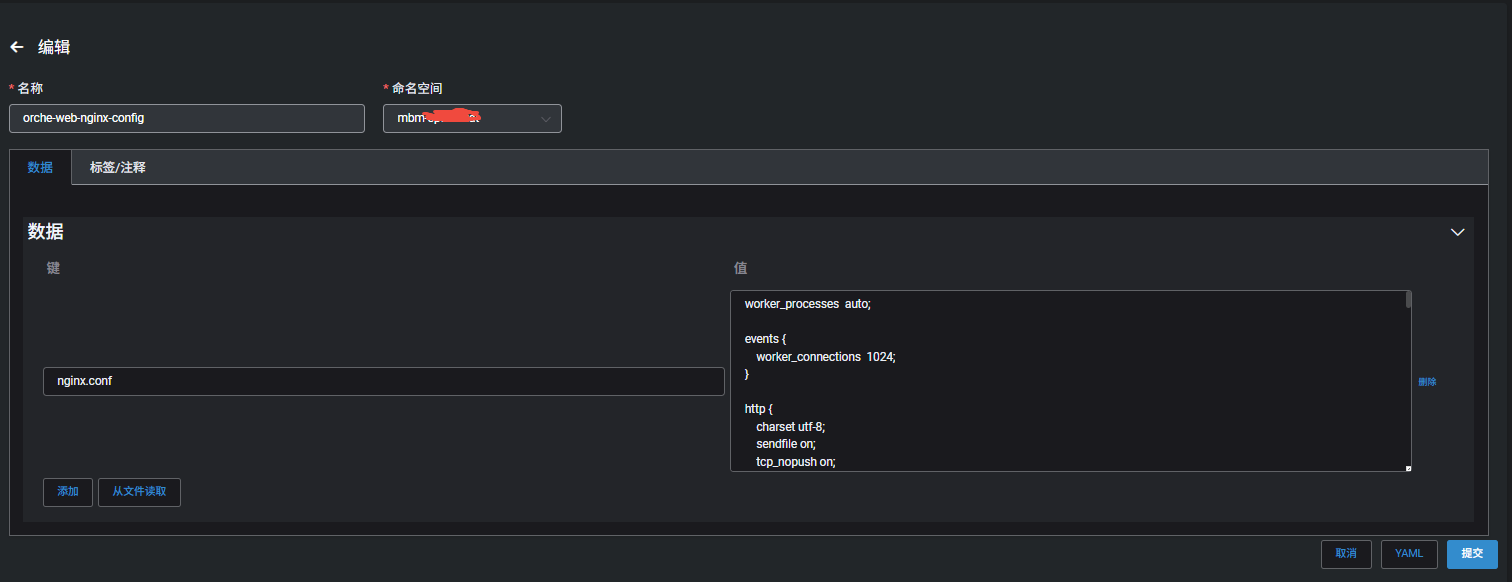This screenshot has width=1512, height=582.
Task: Open the 命名空间 dropdown
Action: [472, 119]
